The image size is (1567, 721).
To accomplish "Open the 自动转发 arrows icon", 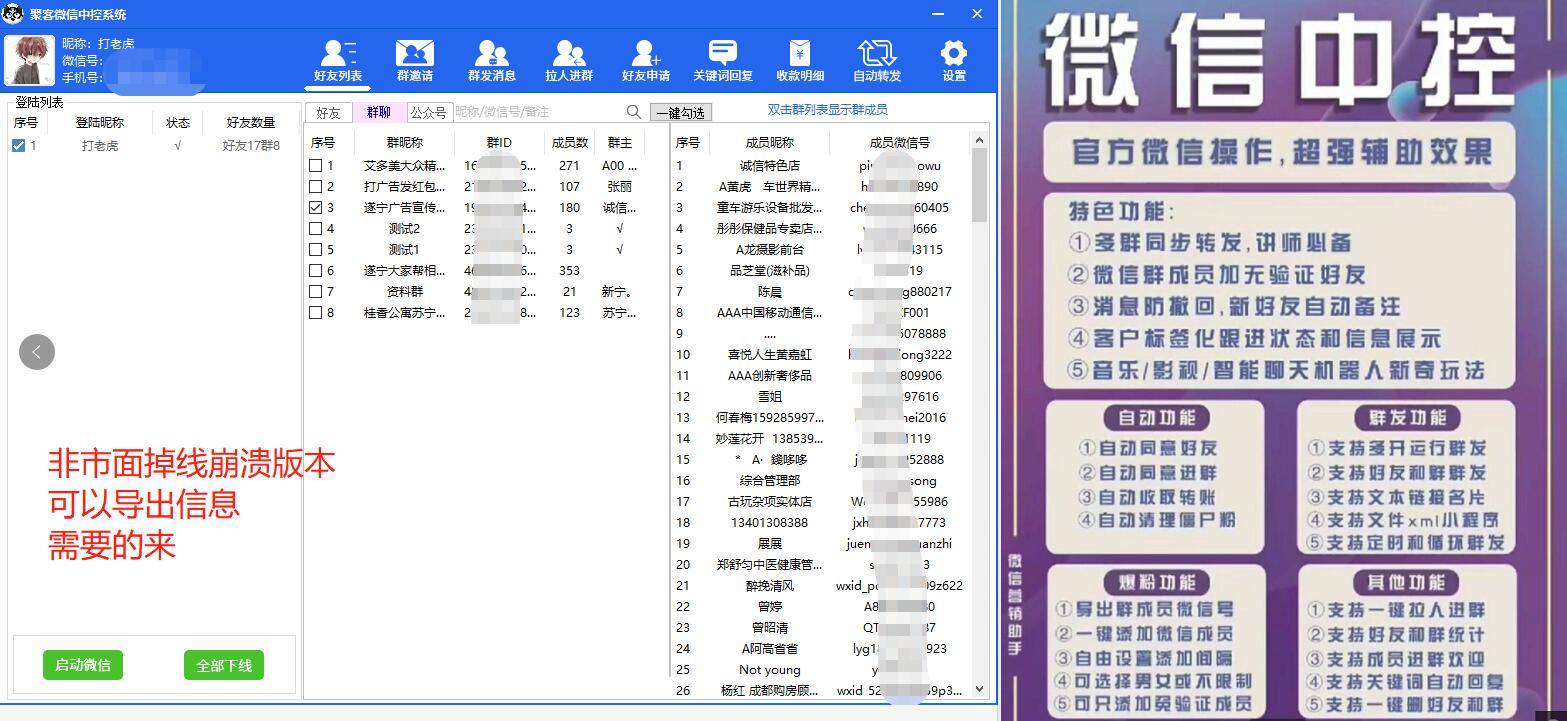I will tap(877, 60).
